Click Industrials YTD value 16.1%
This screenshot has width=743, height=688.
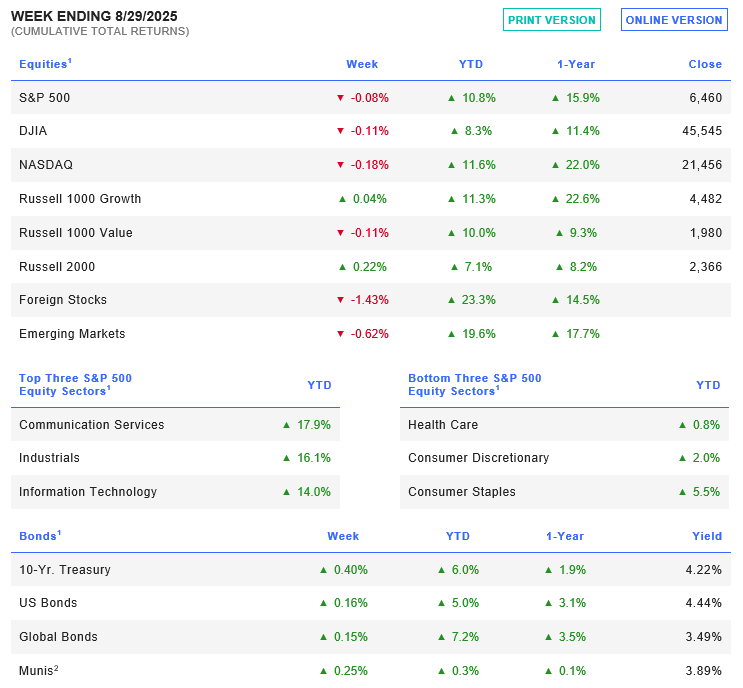314,458
